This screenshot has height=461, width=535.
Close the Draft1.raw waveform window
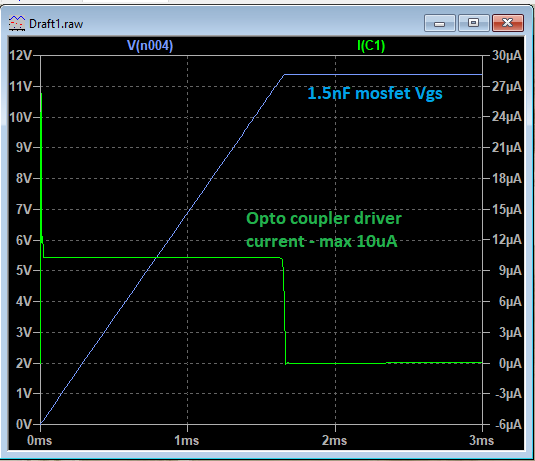[x=508, y=23]
